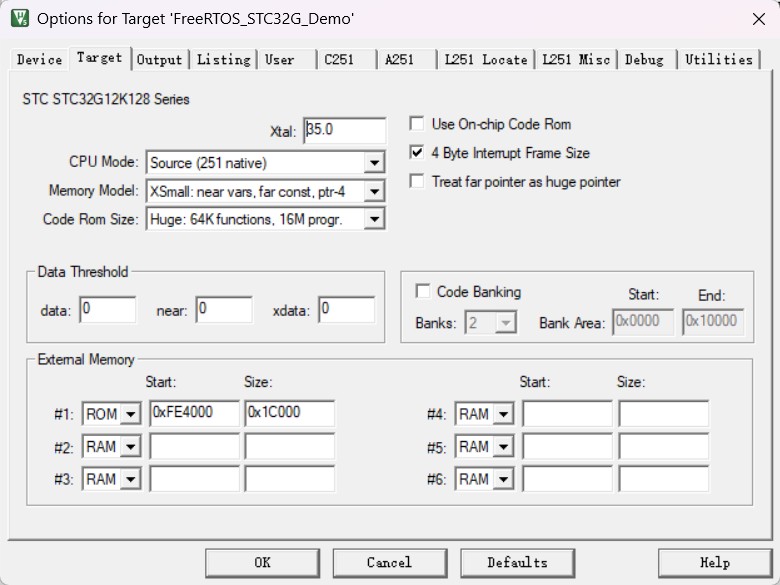Click memory #4 Size input field
The width and height of the screenshot is (780, 585).
[664, 413]
